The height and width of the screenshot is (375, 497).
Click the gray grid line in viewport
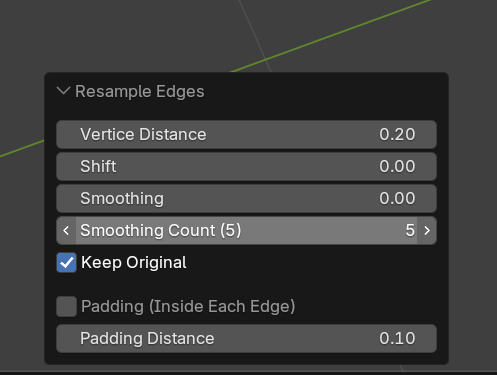(255, 35)
